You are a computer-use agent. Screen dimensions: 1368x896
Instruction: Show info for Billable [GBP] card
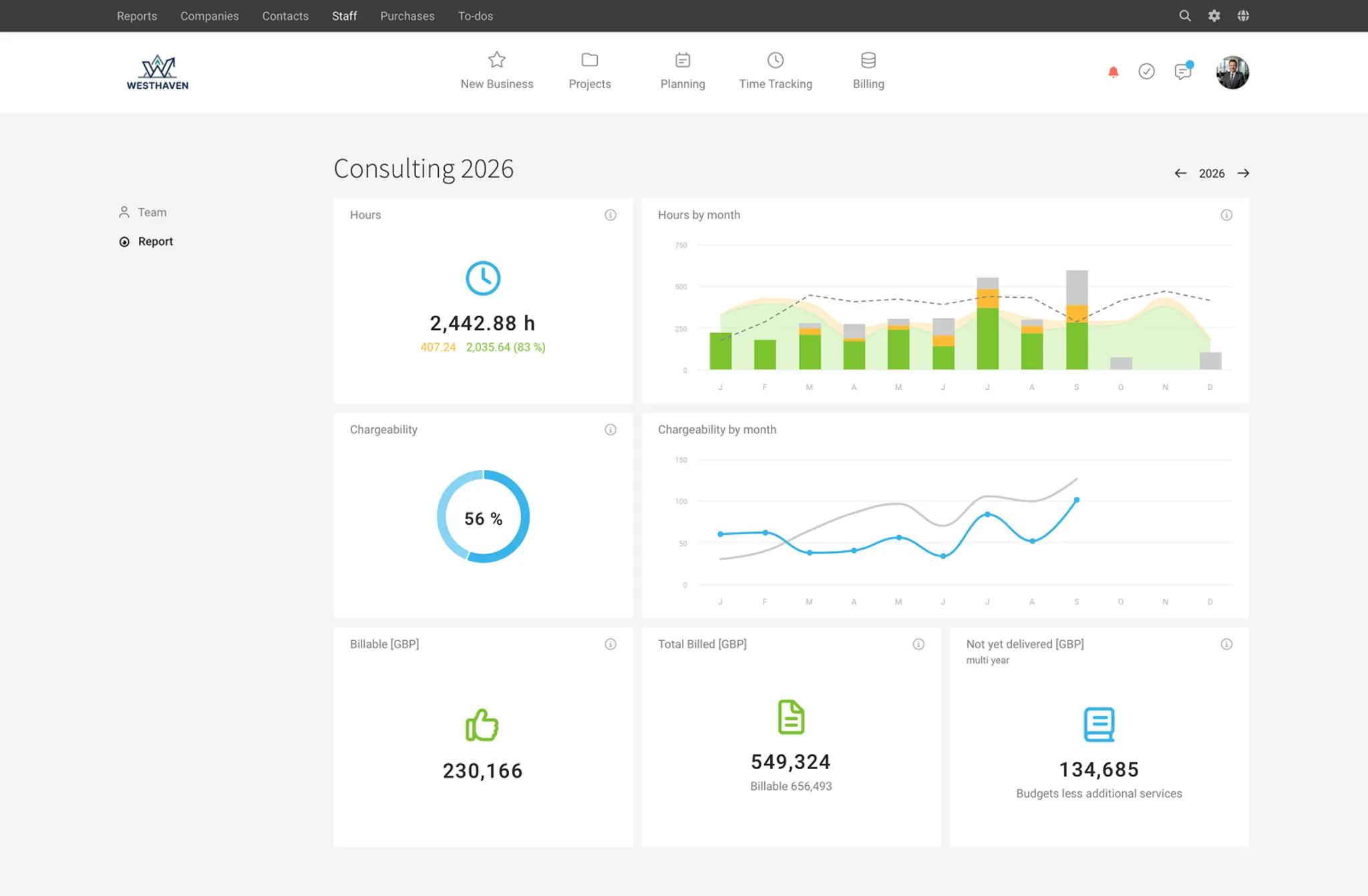610,644
